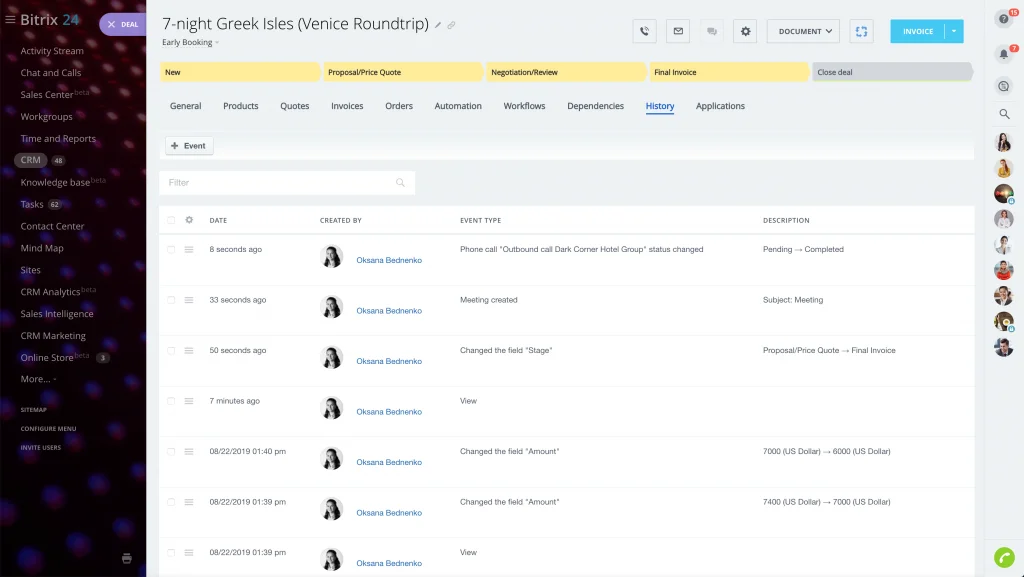Open the arrow next to Invoice button
The height and width of the screenshot is (577, 1024).
954,31
